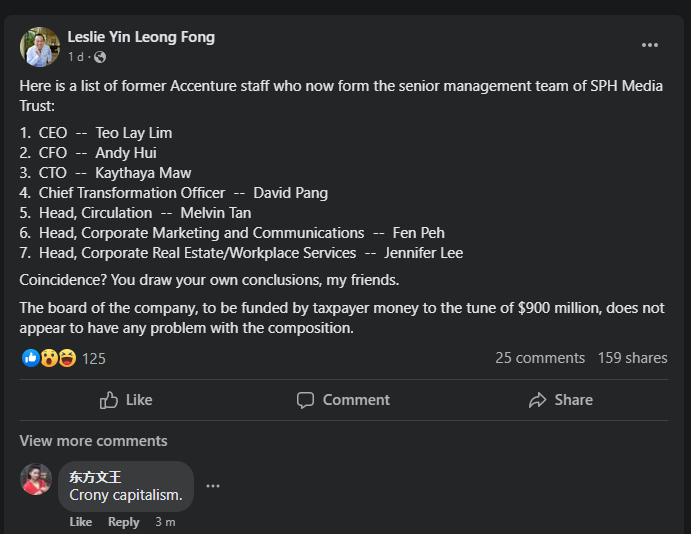Like the Crony capitalism comment
This screenshot has width=691, height=534.
tap(81, 522)
